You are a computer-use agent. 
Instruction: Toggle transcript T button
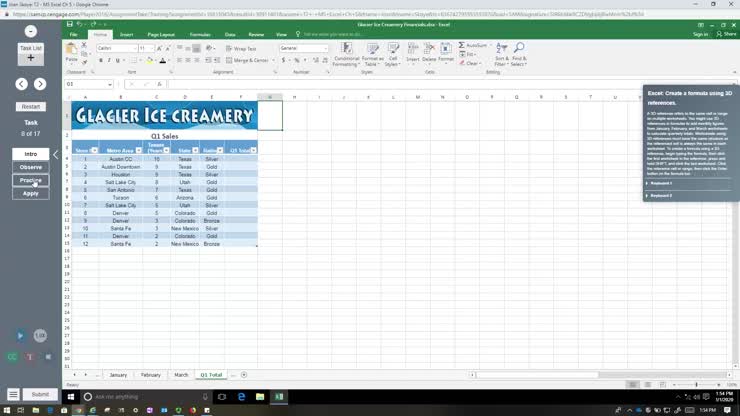(30, 357)
